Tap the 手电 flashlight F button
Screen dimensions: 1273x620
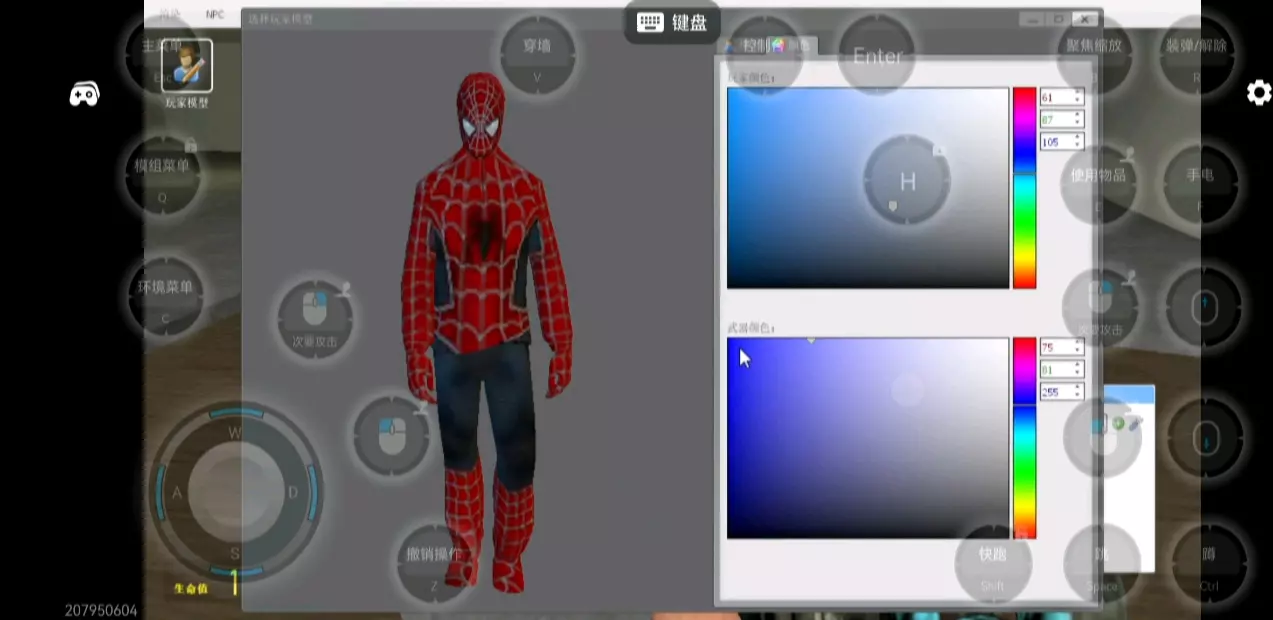[x=1200, y=185]
